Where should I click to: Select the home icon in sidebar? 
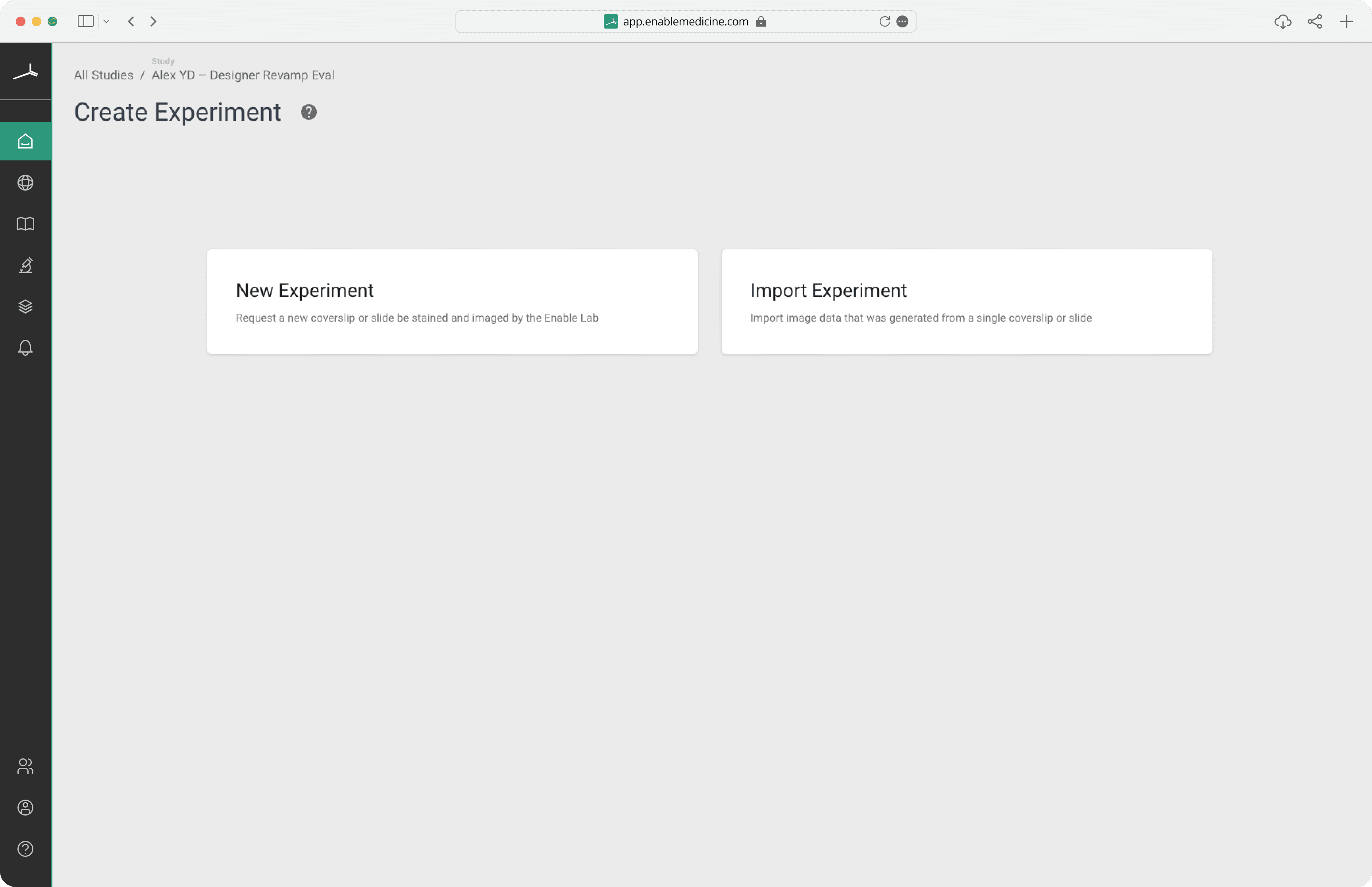pyautogui.click(x=25, y=141)
